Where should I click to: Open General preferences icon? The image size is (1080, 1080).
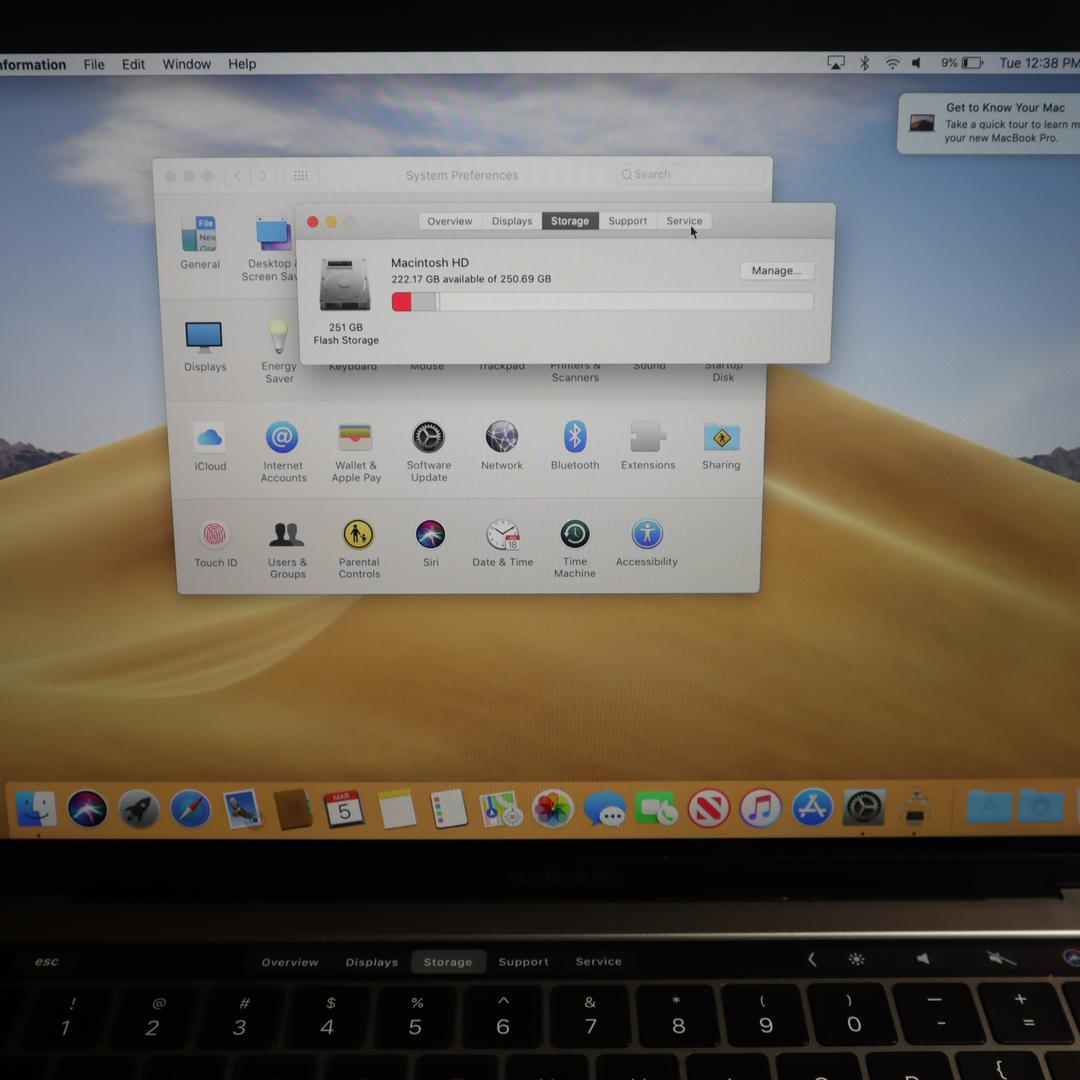click(x=200, y=235)
